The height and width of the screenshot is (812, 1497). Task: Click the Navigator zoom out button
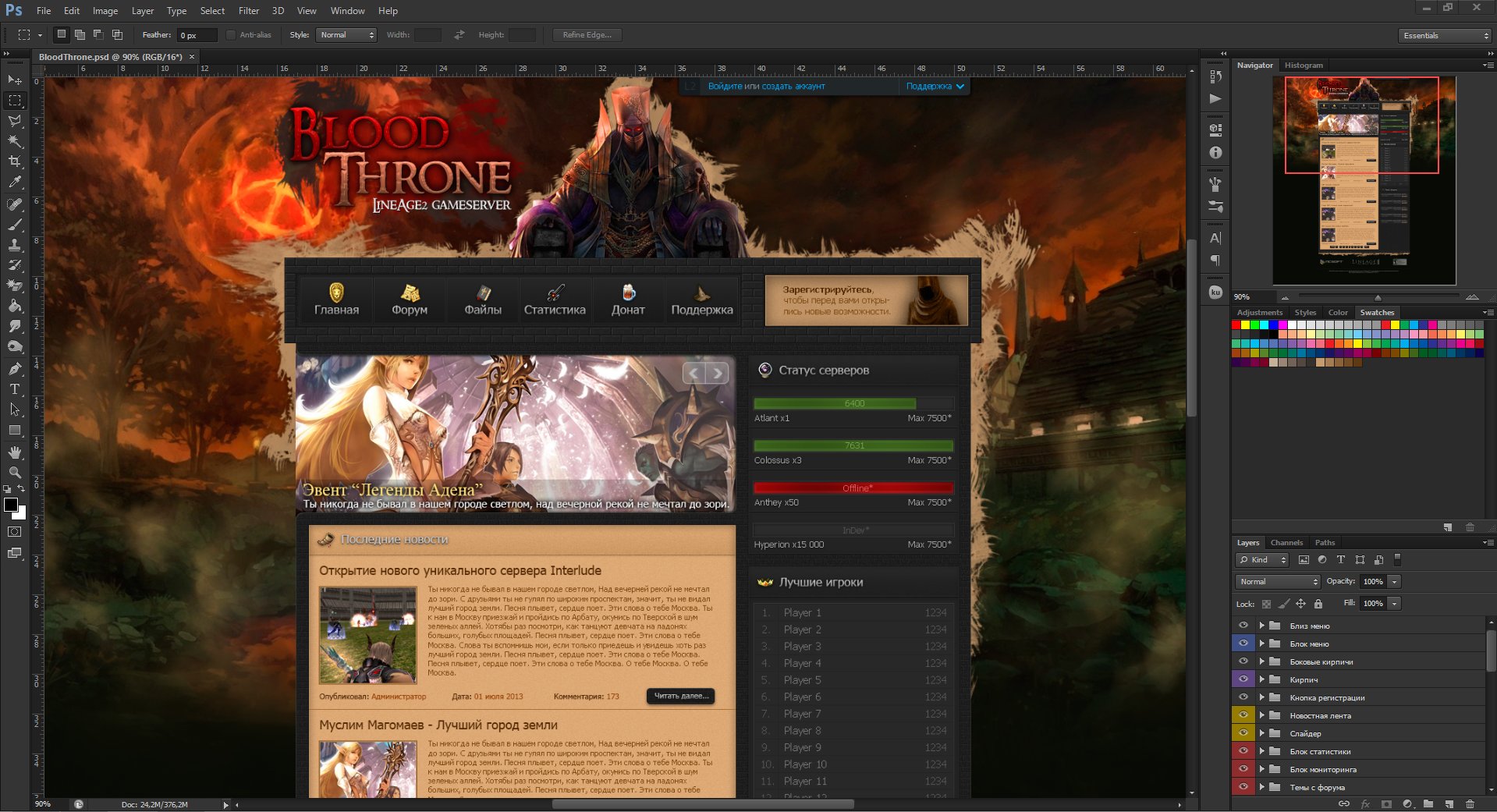pyautogui.click(x=1285, y=297)
